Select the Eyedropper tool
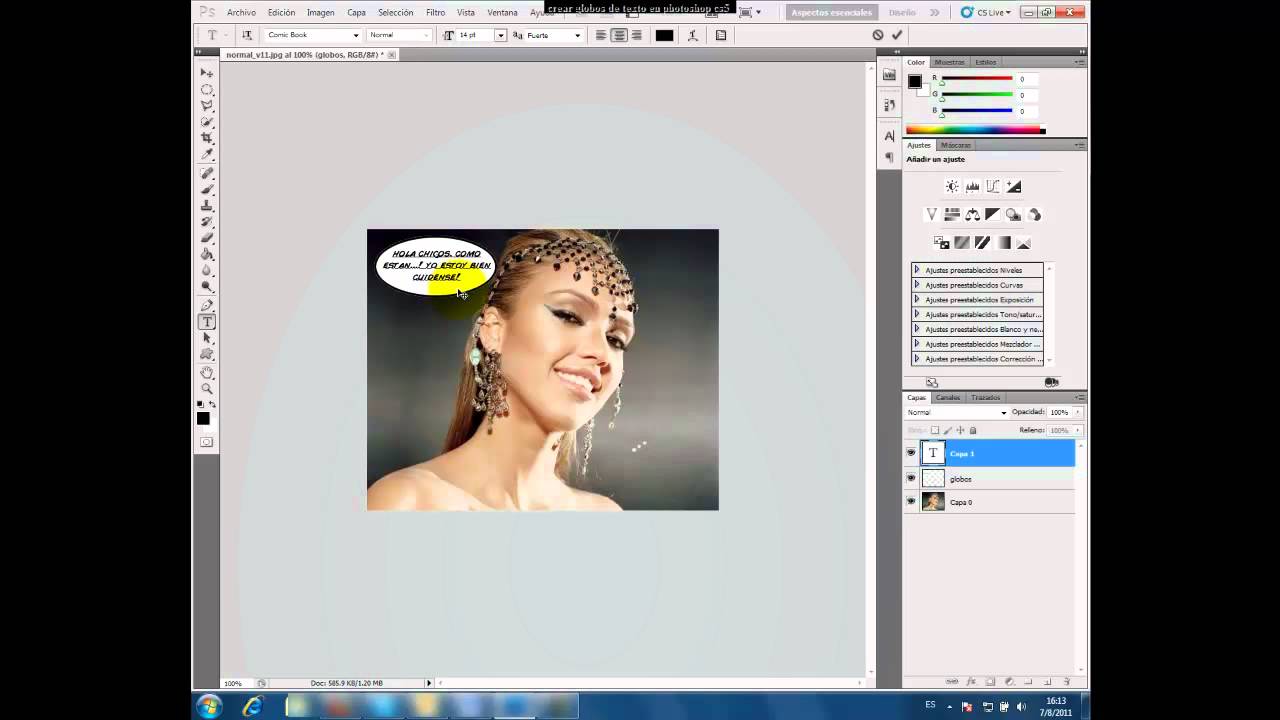1280x720 pixels. click(x=207, y=154)
